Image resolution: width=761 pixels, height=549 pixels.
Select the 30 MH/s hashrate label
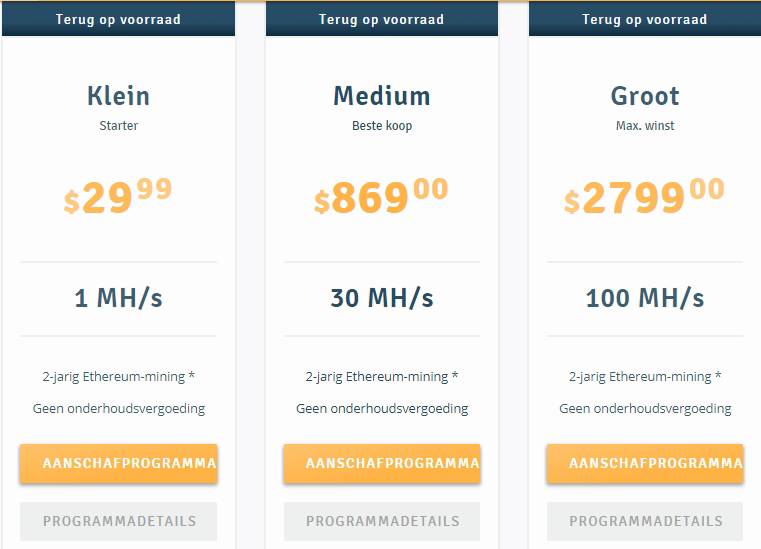(x=382, y=298)
